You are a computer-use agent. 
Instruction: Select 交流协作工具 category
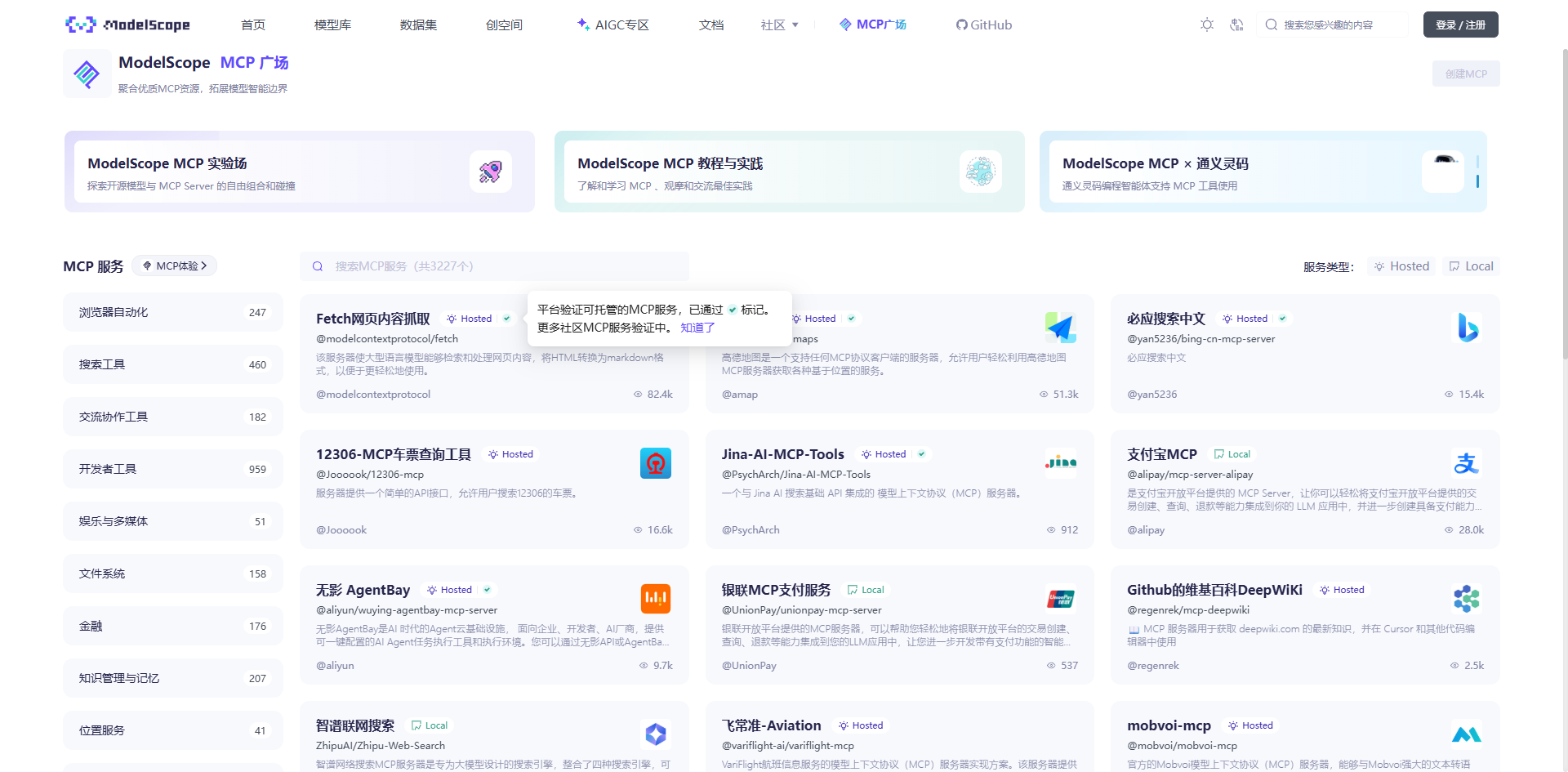pyautogui.click(x=173, y=417)
